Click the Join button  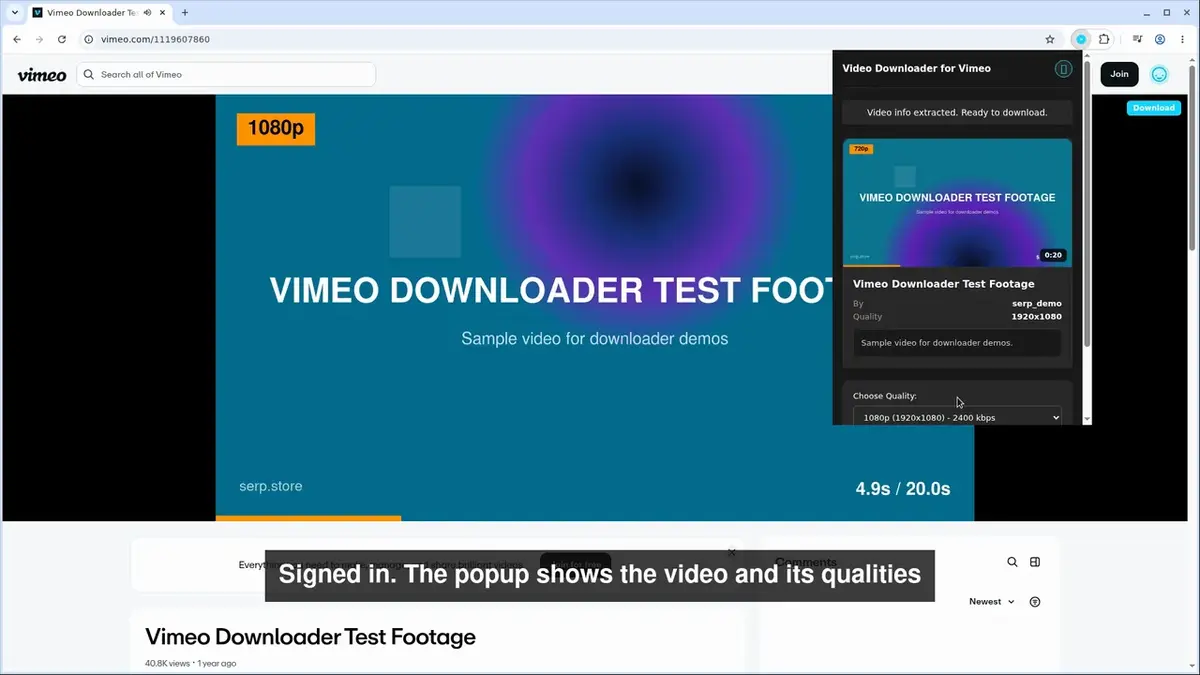coord(1119,74)
